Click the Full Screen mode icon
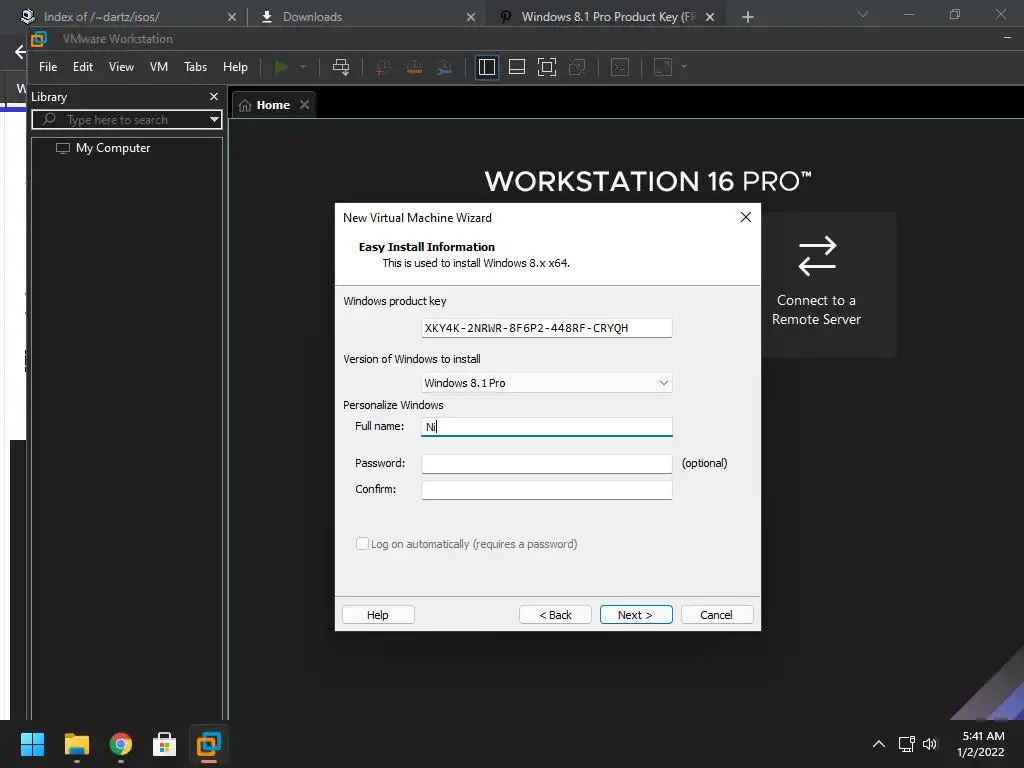This screenshot has height=768, width=1024. point(547,67)
